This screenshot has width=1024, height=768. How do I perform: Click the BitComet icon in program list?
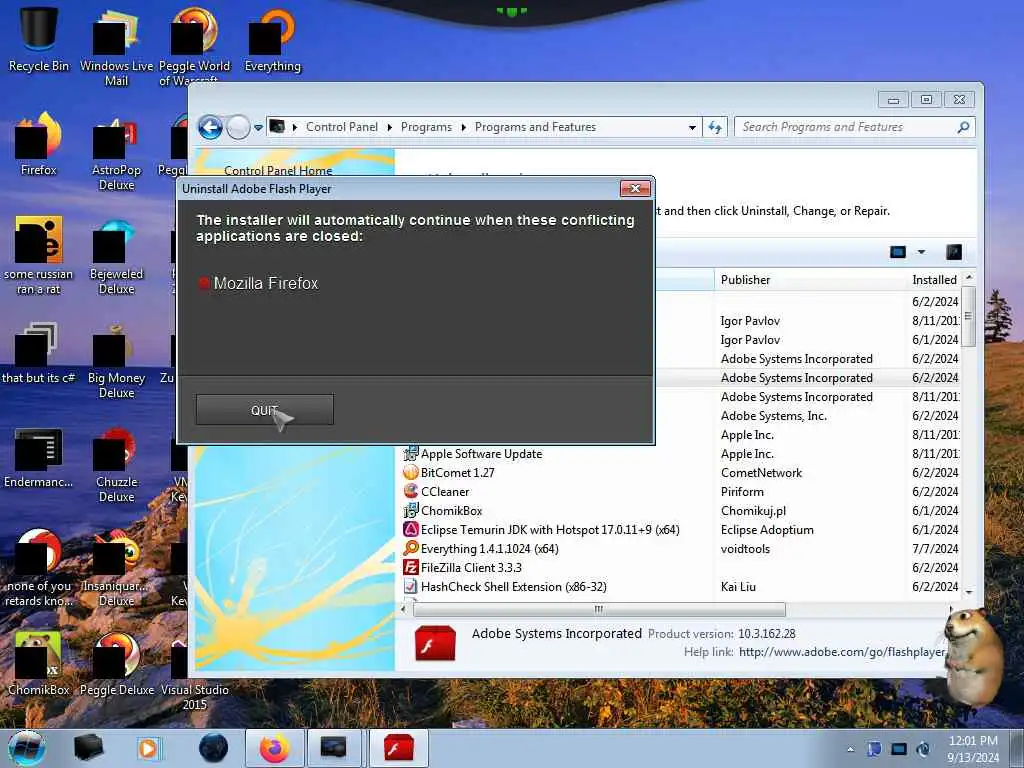tap(411, 472)
